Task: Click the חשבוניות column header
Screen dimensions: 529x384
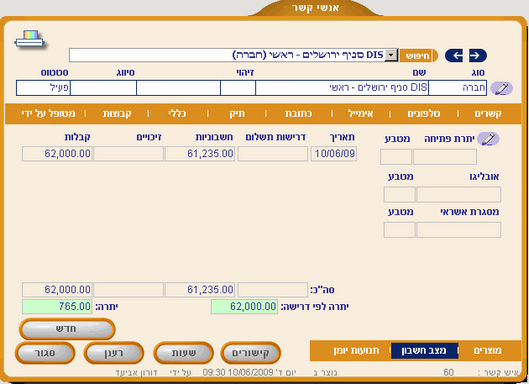Action: [x=214, y=137]
